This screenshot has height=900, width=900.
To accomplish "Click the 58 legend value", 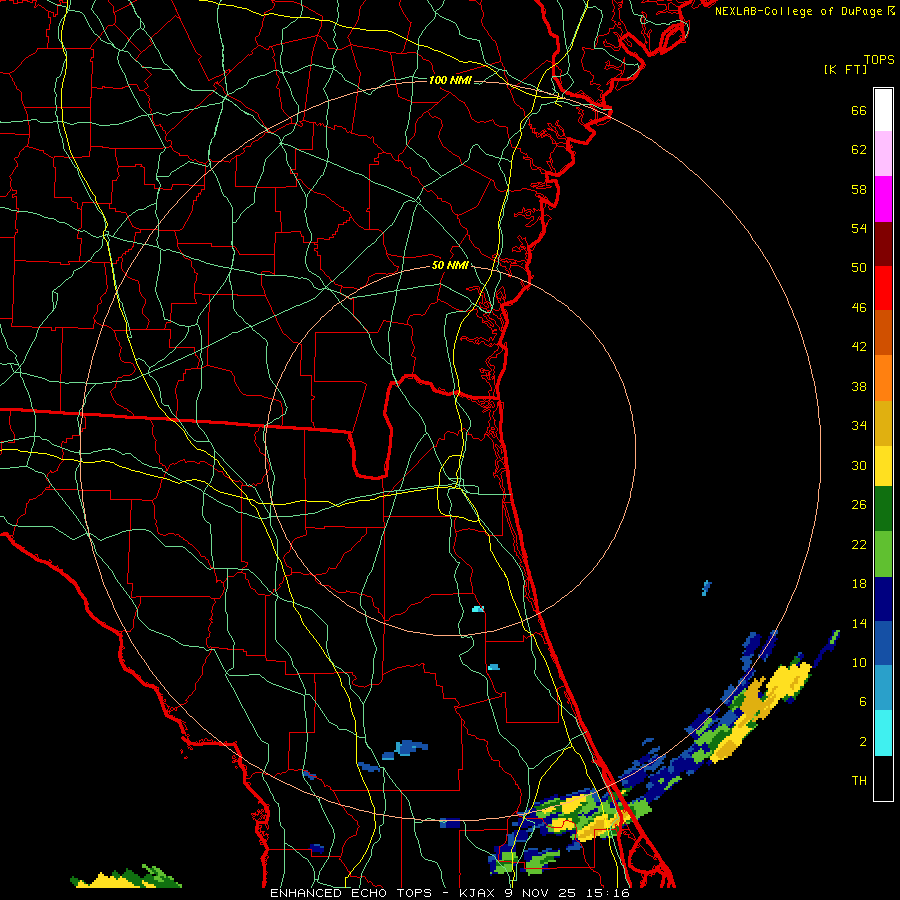I will pos(859,189).
